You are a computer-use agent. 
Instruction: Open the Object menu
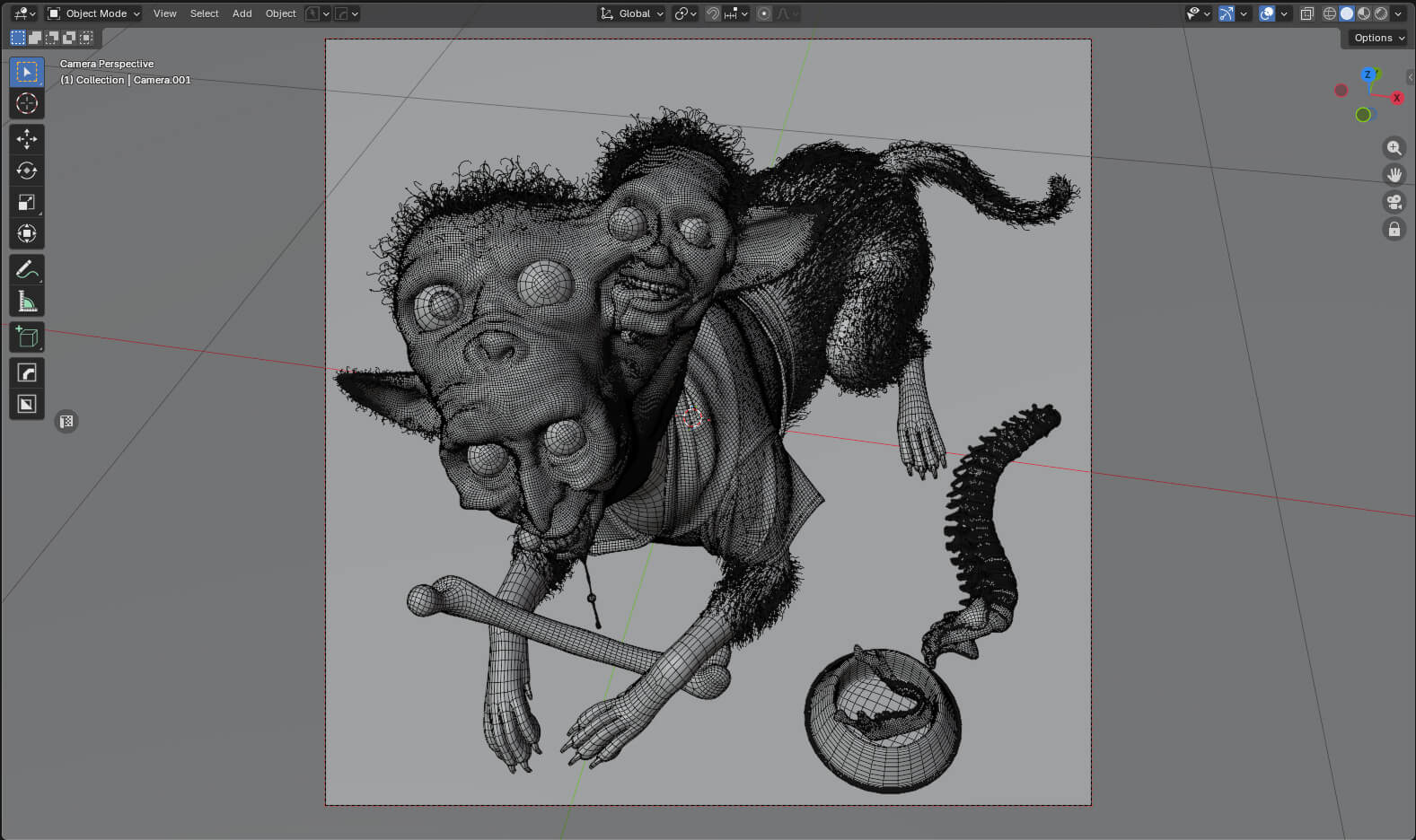[280, 13]
